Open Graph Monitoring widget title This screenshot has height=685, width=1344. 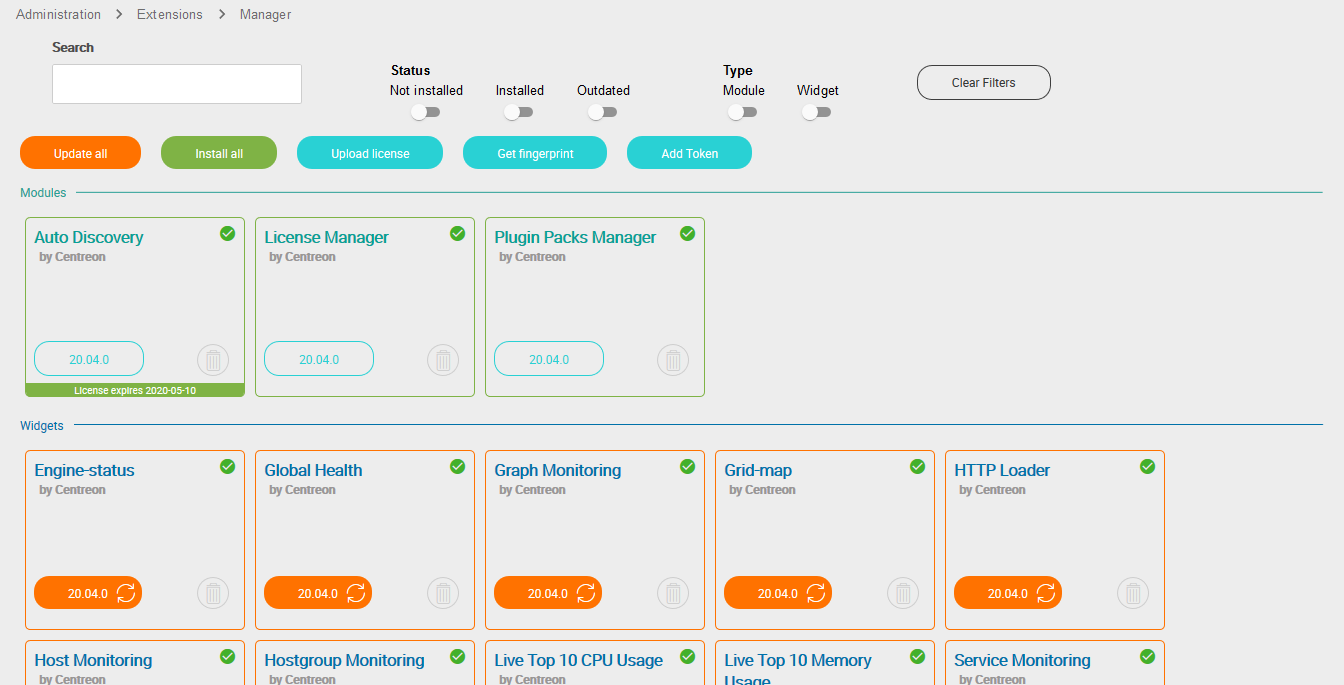pos(558,470)
